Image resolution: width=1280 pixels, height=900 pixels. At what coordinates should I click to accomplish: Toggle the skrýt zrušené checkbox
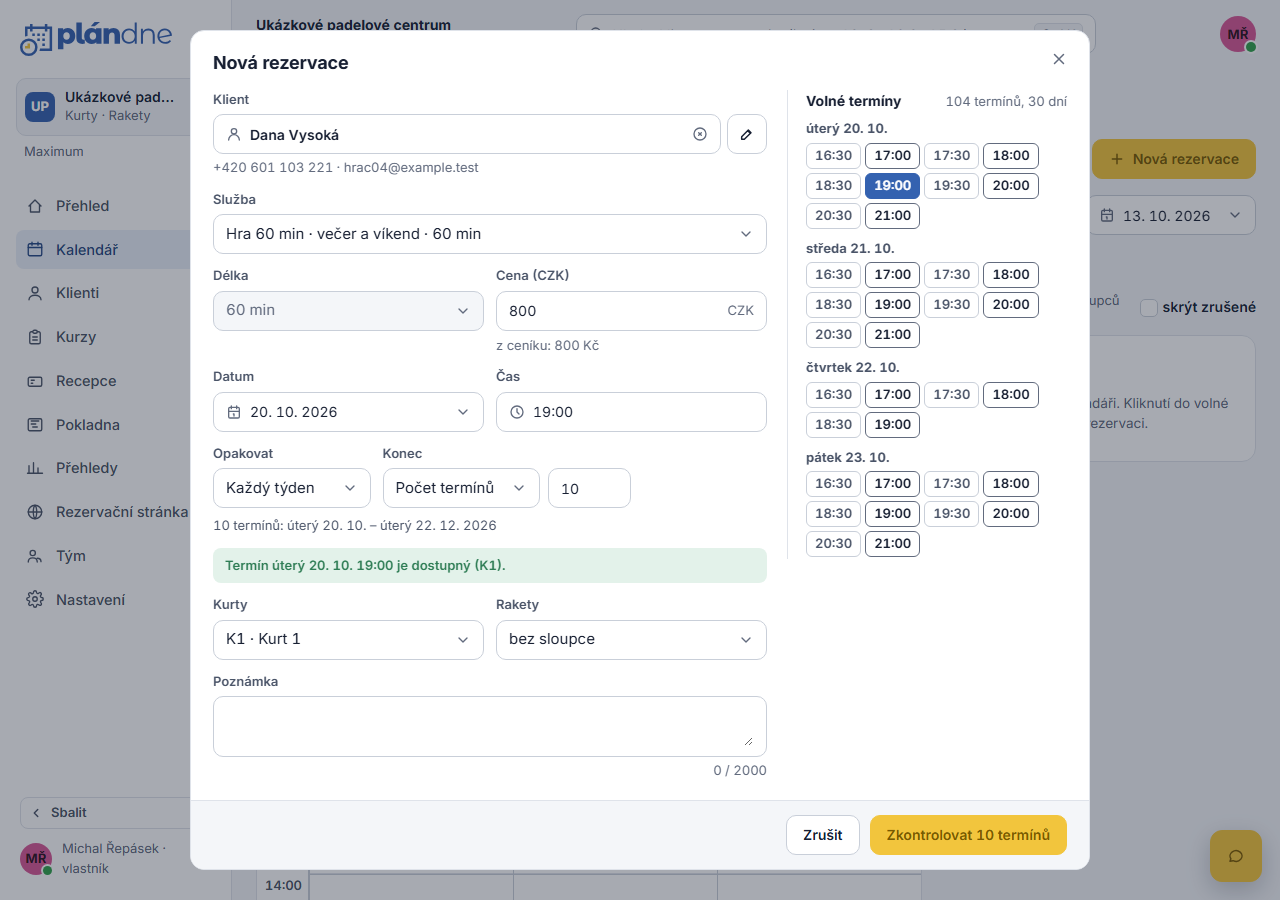point(1149,308)
